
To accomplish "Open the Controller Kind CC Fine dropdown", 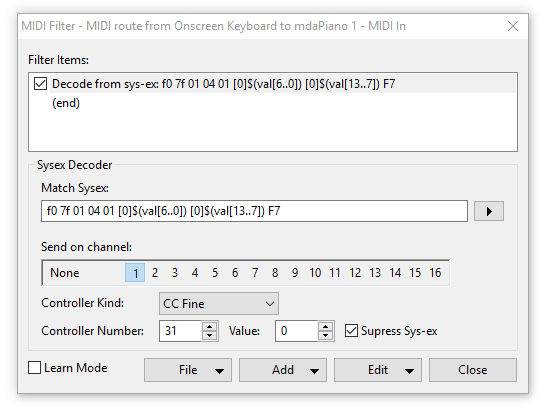I will pyautogui.click(x=219, y=303).
